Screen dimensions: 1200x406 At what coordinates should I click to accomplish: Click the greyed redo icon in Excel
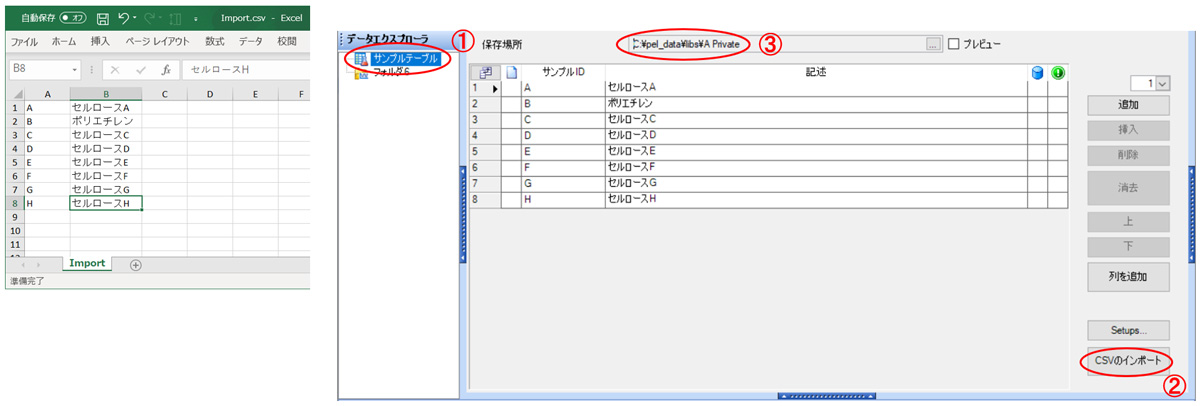[148, 18]
